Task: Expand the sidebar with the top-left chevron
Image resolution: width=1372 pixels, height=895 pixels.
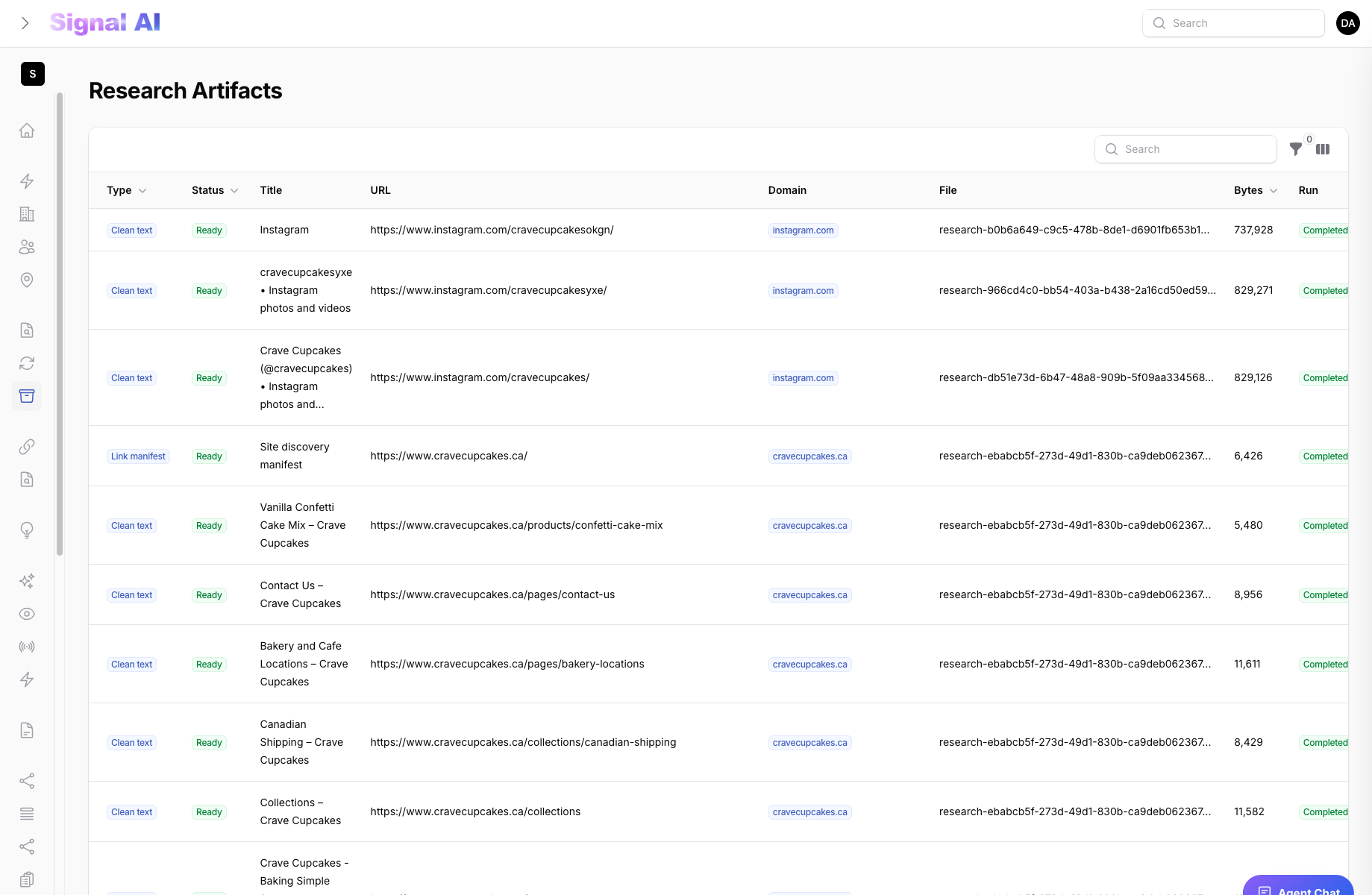Action: pos(25,23)
